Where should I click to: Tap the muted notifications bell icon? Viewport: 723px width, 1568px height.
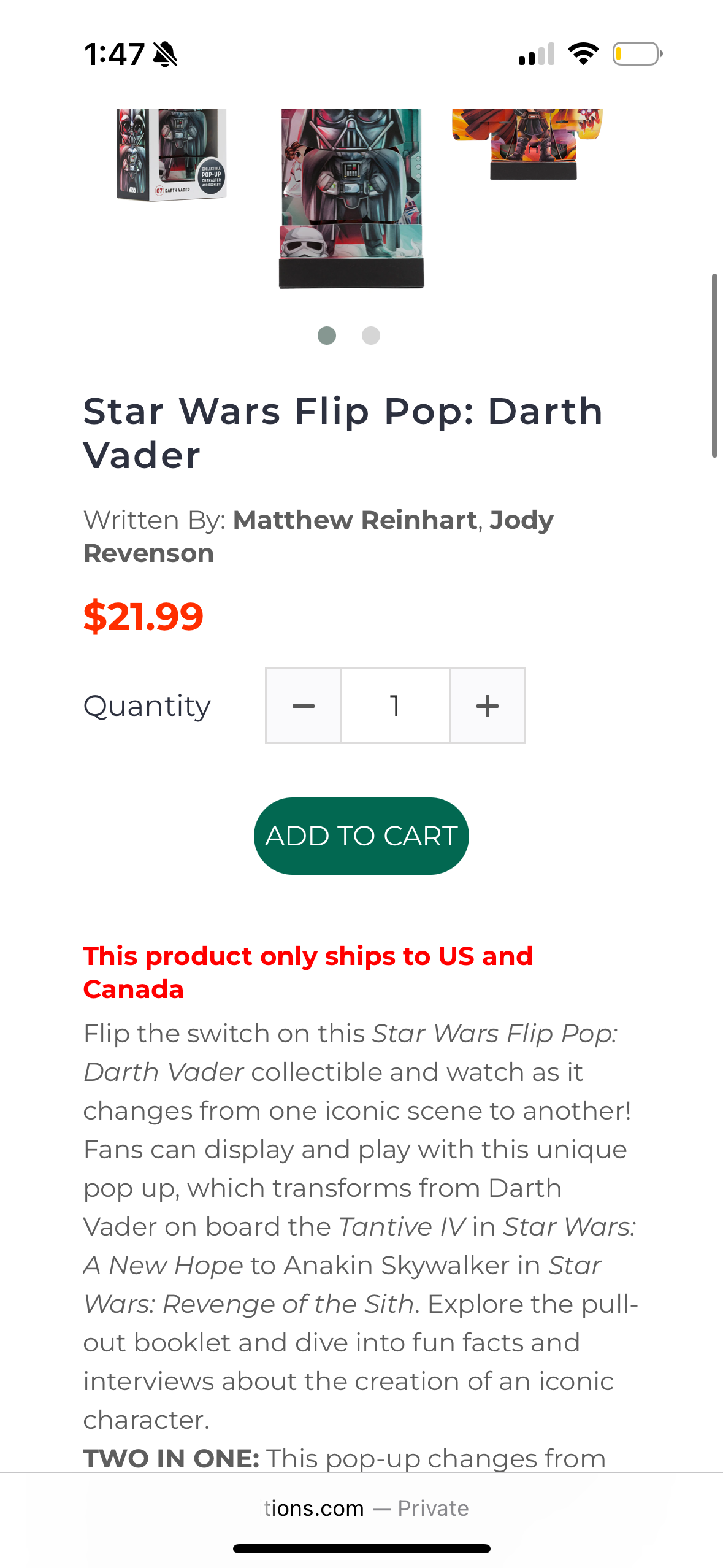(164, 54)
